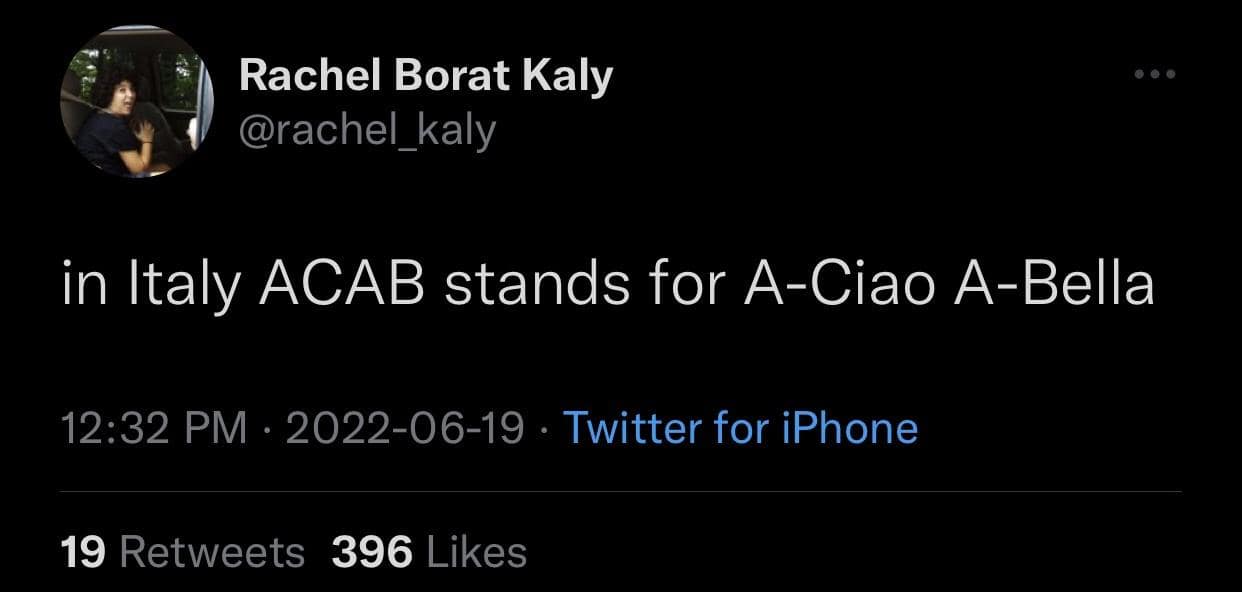Open the Rachel Borat Kaly display name

click(425, 75)
